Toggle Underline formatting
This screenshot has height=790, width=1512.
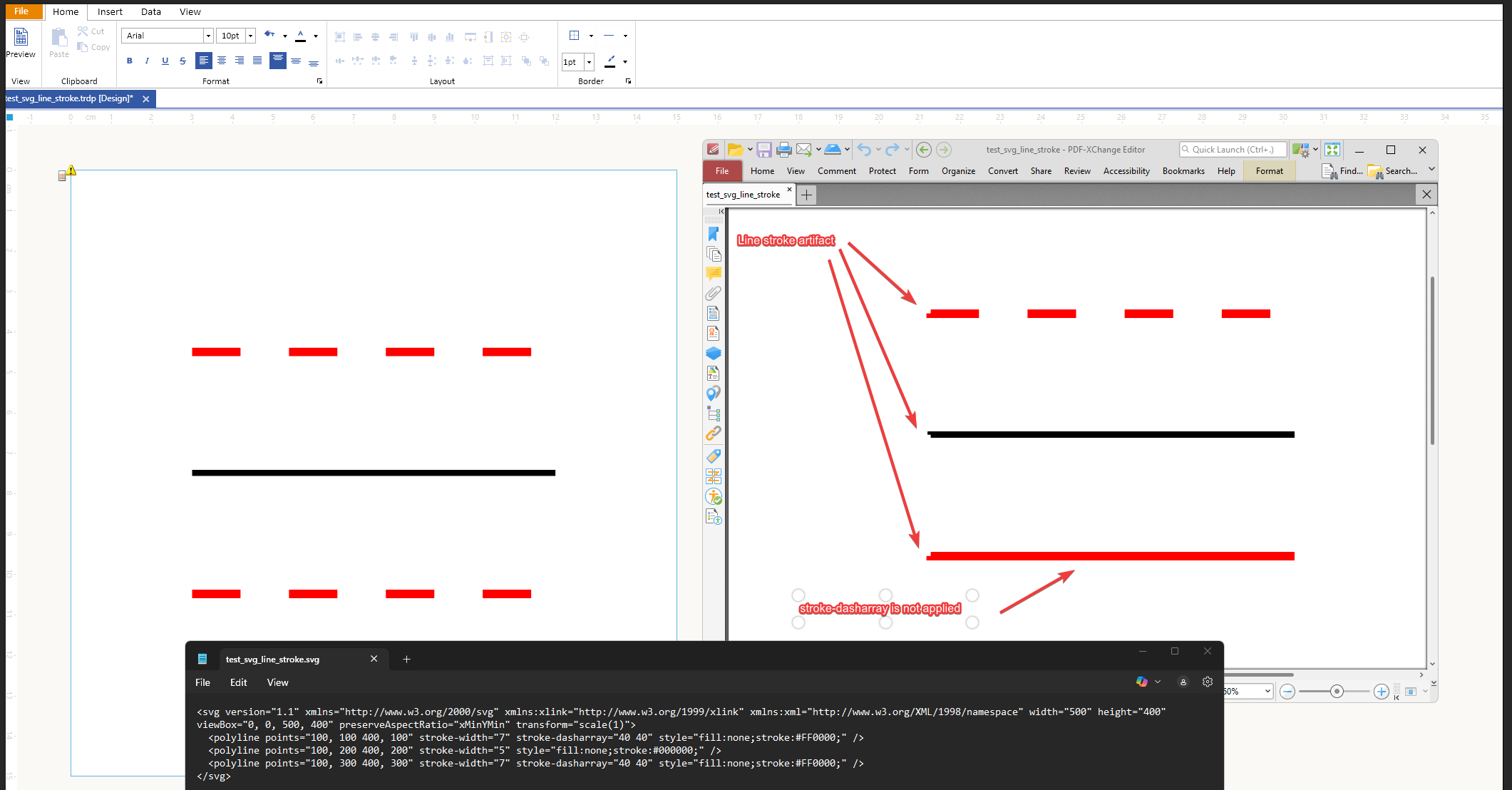(165, 61)
